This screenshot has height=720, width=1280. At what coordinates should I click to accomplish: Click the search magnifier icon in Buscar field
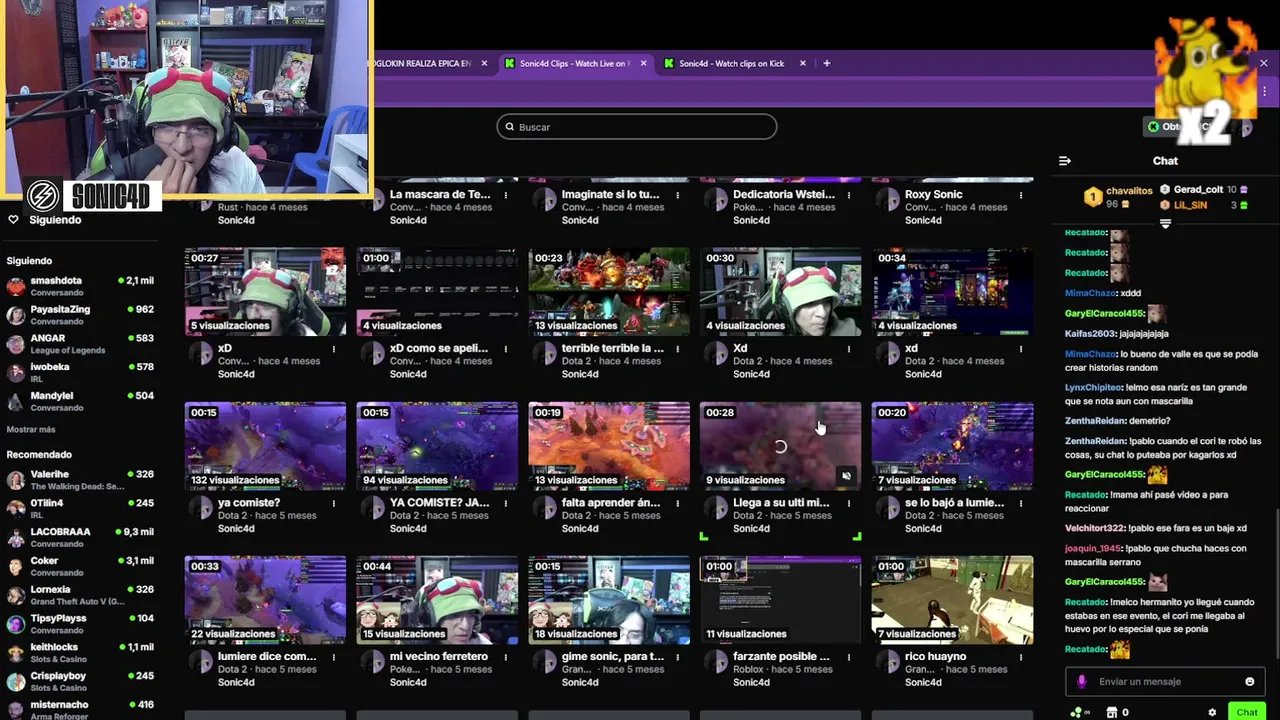[510, 127]
